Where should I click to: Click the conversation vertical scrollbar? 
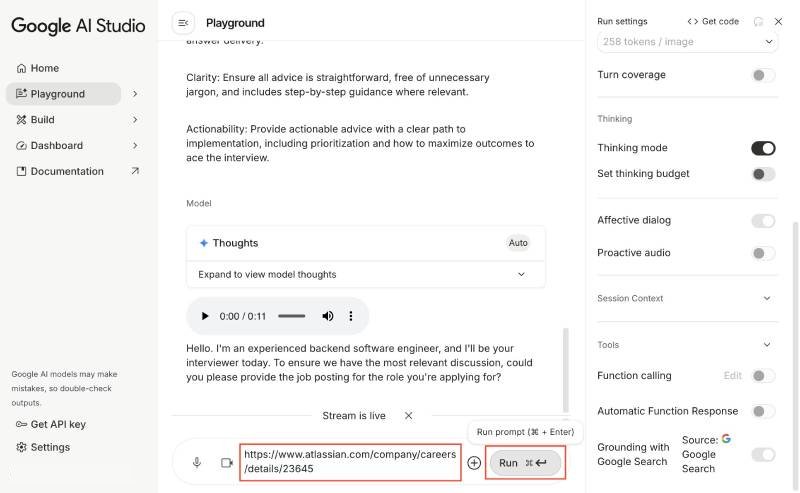(x=565, y=370)
